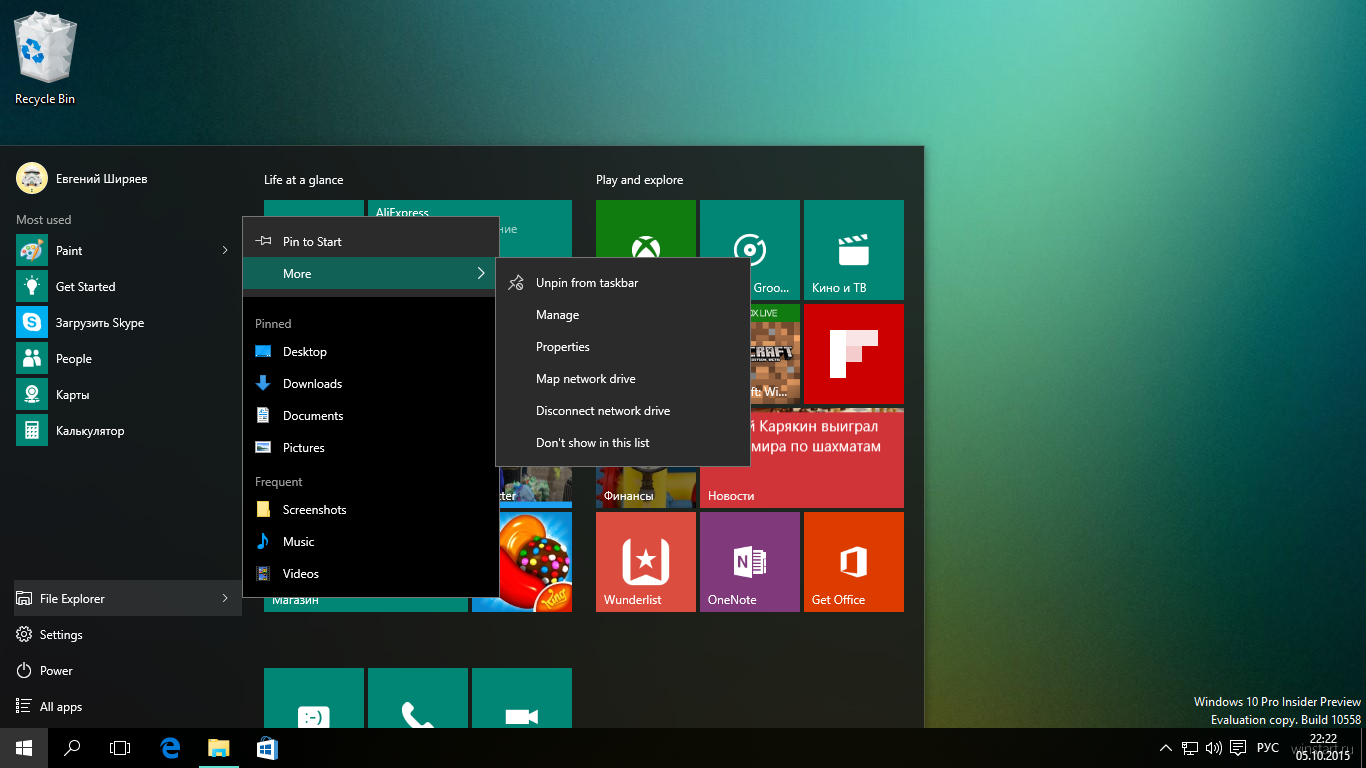Open the Minecraft Xbox Live tile
Screen dimensions: 1366x768
(x=775, y=354)
